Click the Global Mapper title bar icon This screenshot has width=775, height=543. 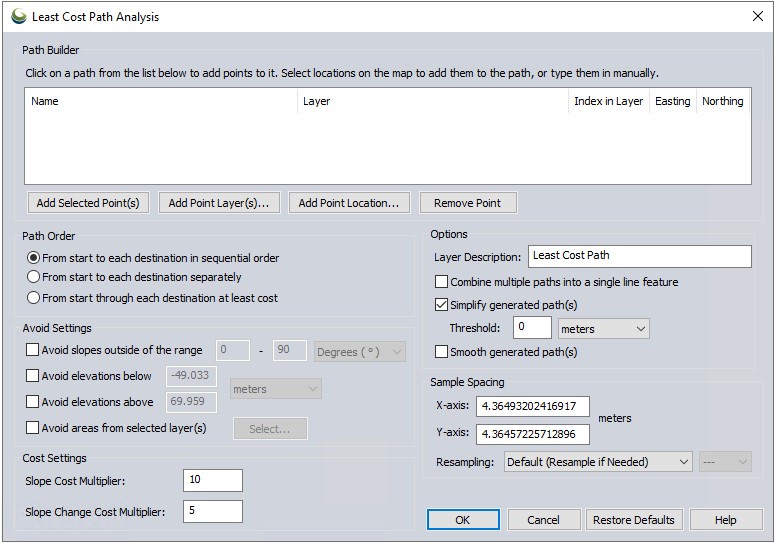tap(19, 16)
